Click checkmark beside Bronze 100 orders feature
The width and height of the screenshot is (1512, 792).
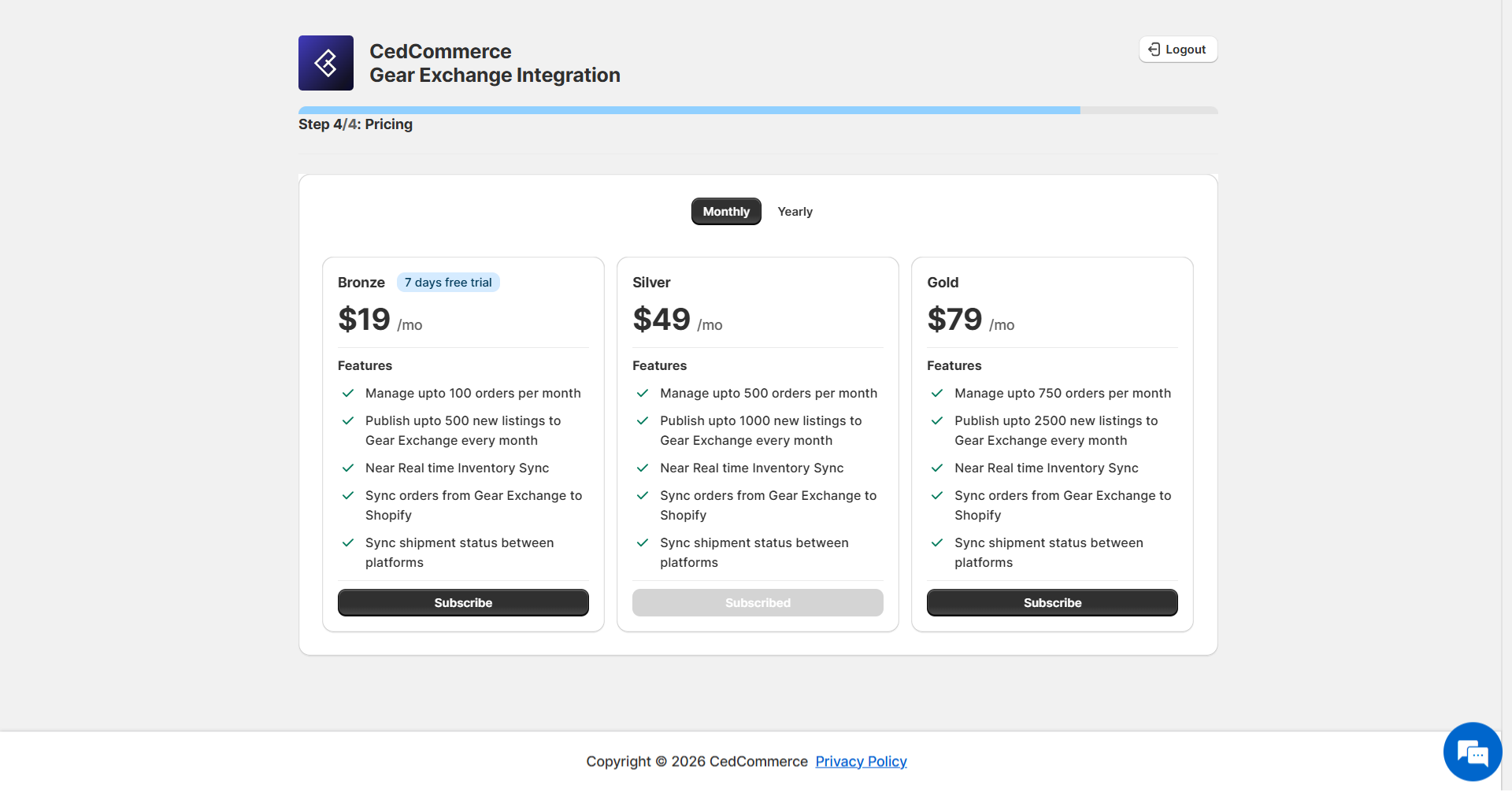coord(348,394)
